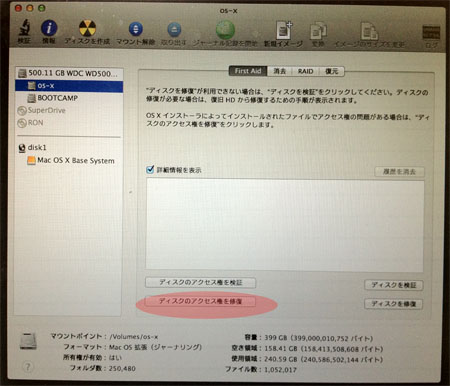Open the RAID tab
This screenshot has width=450, height=386.
click(305, 71)
